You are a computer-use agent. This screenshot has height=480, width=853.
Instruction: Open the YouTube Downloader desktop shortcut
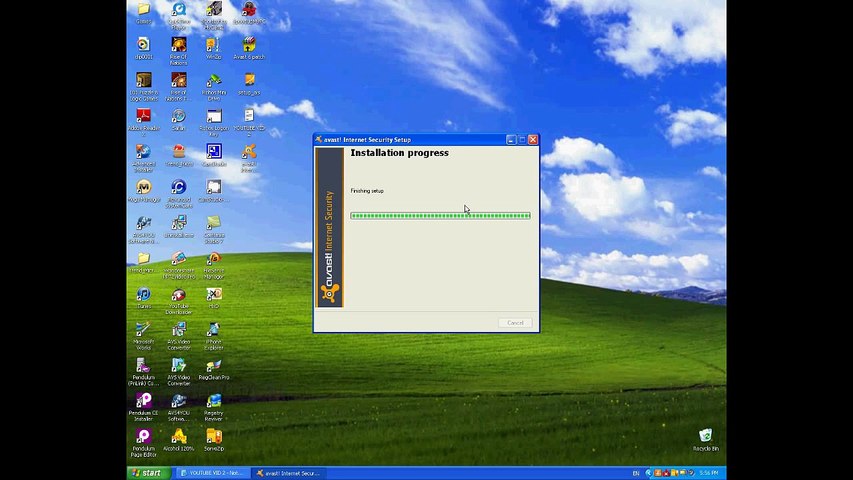(x=178, y=300)
